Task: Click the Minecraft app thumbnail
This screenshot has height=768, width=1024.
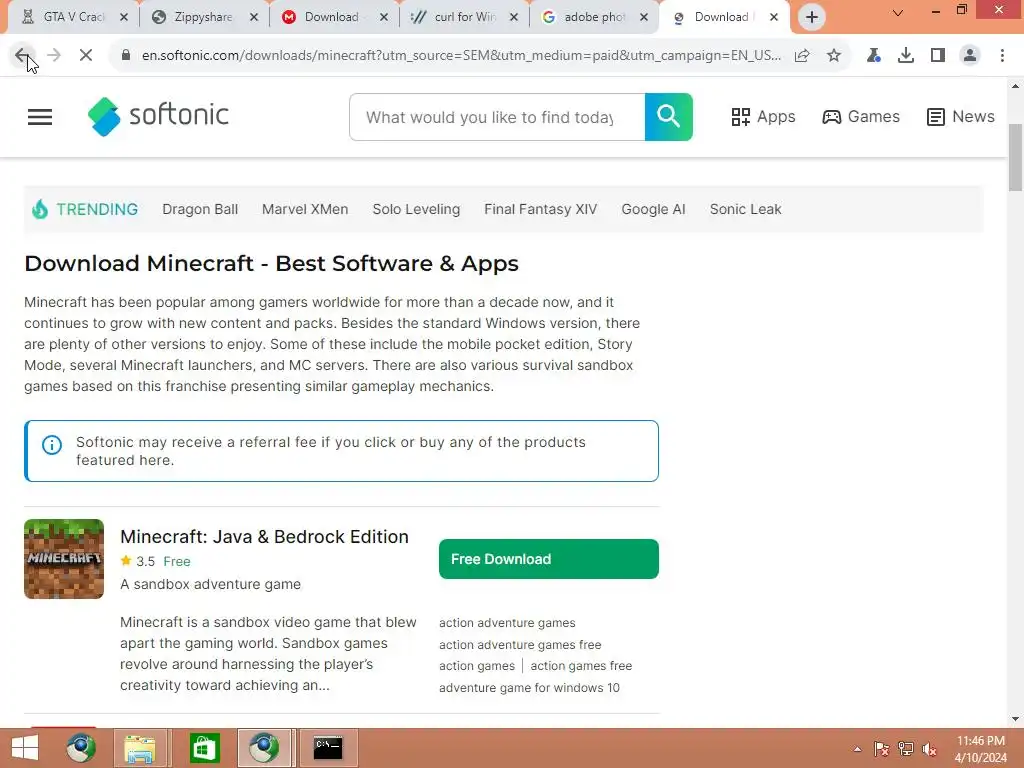Action: pos(64,559)
